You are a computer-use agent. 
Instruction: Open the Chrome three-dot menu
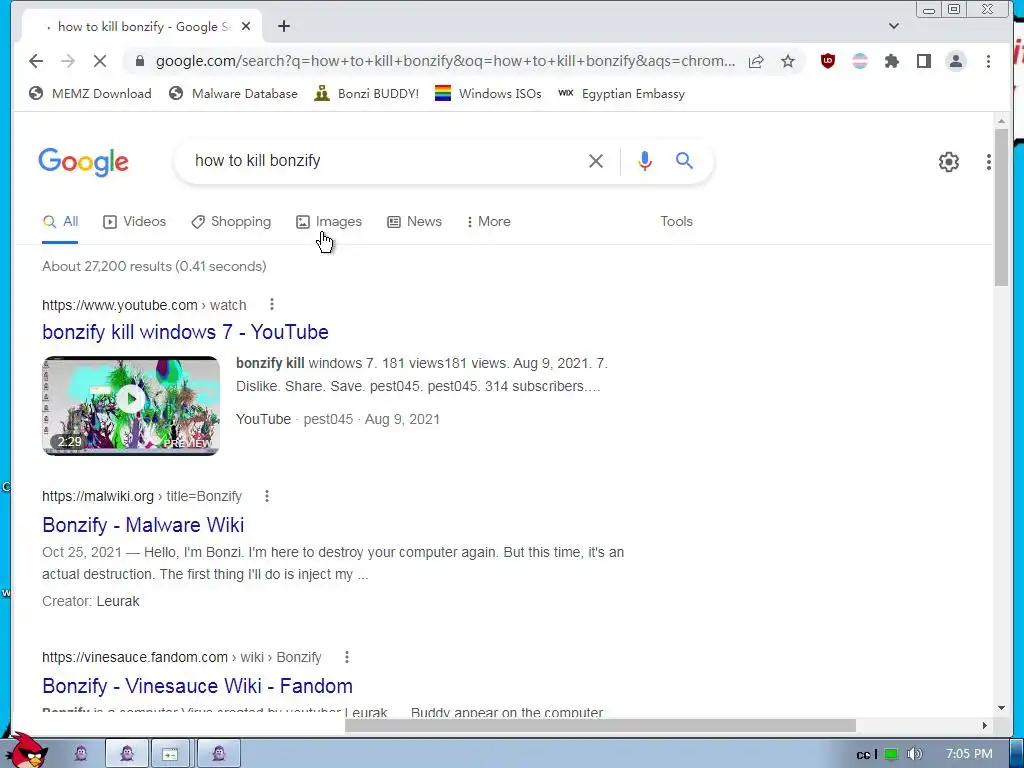(x=988, y=61)
